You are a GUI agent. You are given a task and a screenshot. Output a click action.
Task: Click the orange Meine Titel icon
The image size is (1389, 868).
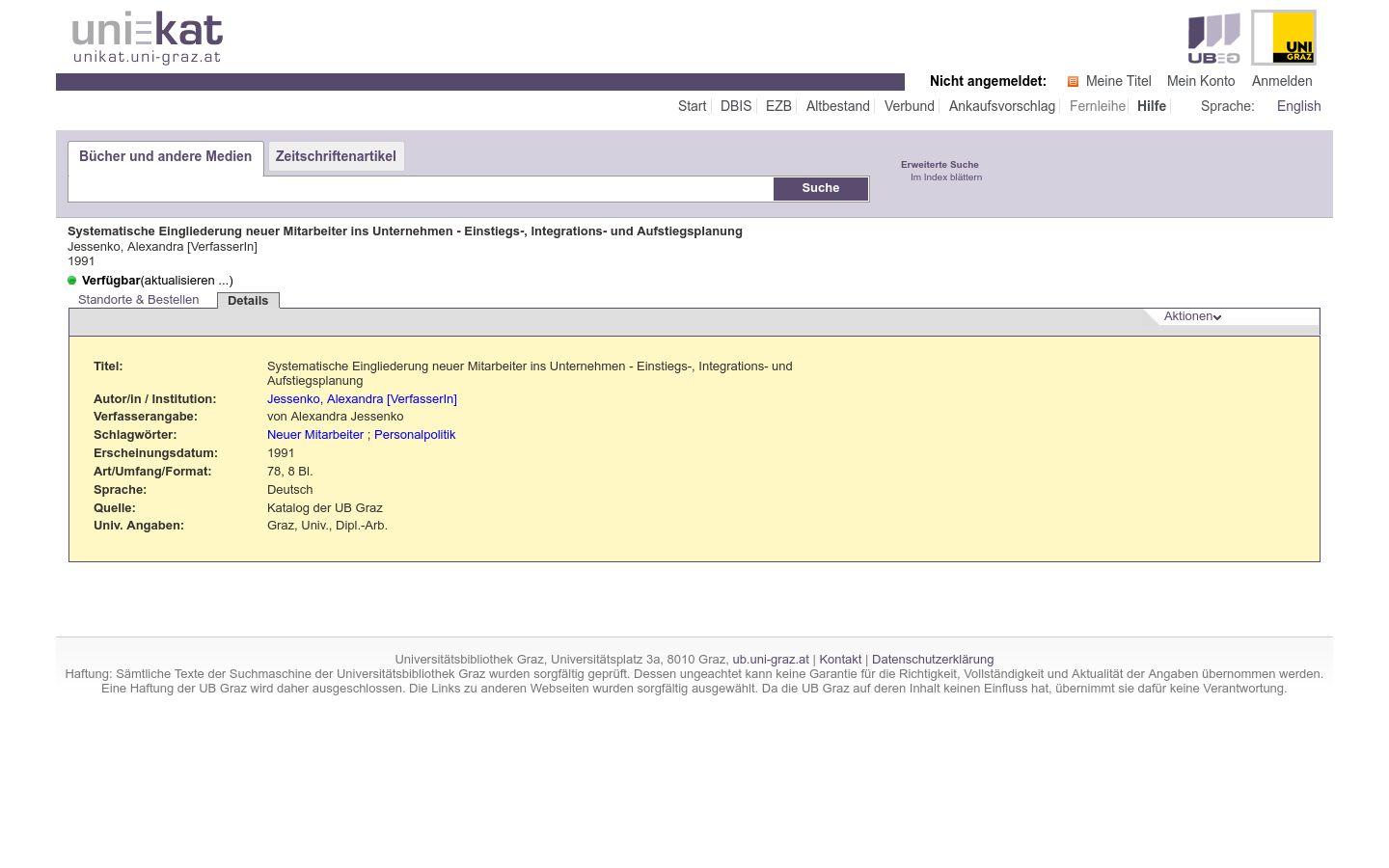(1073, 82)
